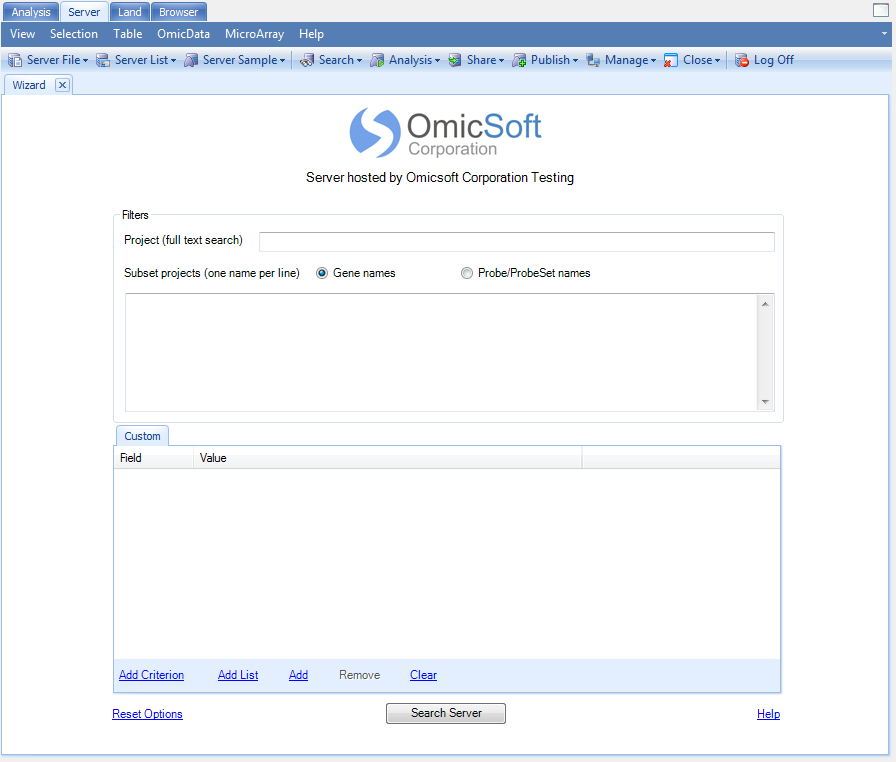The height and width of the screenshot is (762, 896).
Task: Expand the Search dropdown arrow
Action: [x=359, y=61]
